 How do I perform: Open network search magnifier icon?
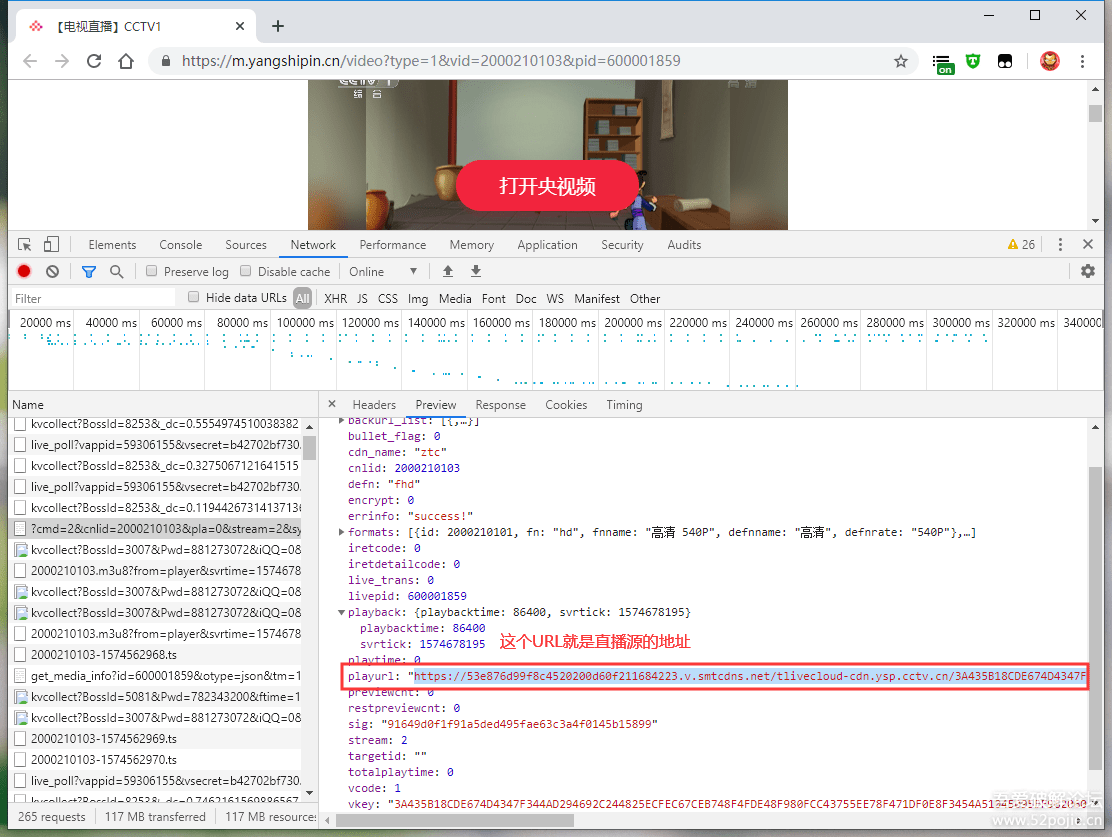tap(117, 271)
